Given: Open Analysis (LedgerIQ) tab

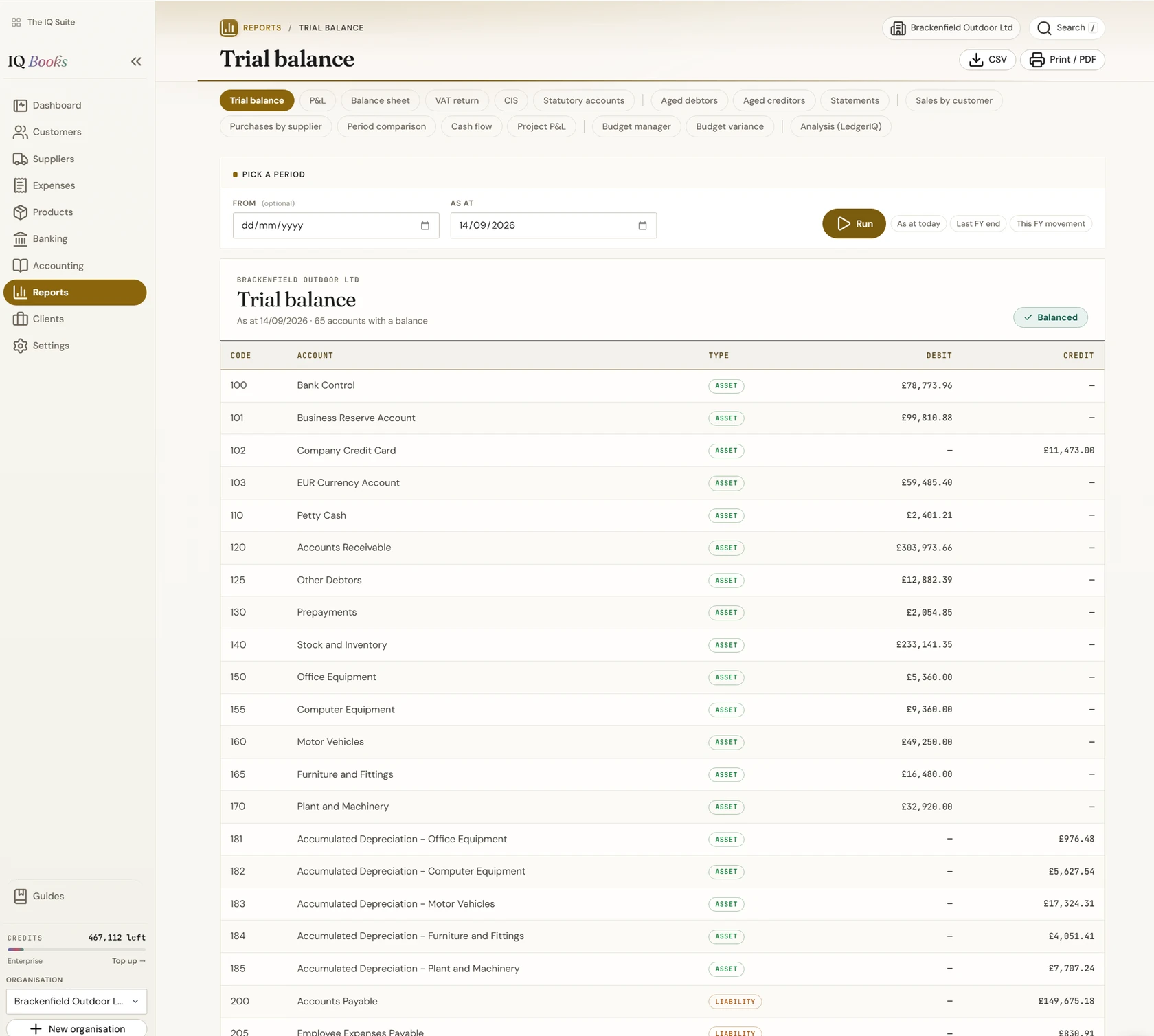Looking at the screenshot, I should [x=841, y=126].
